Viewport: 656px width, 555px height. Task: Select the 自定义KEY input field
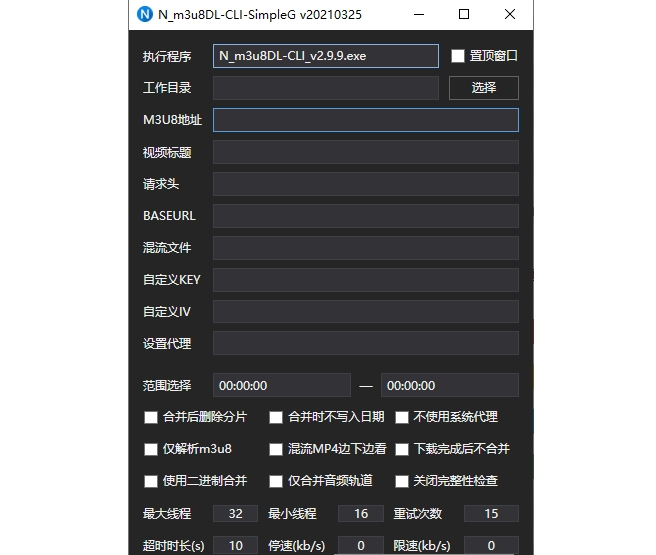point(365,280)
